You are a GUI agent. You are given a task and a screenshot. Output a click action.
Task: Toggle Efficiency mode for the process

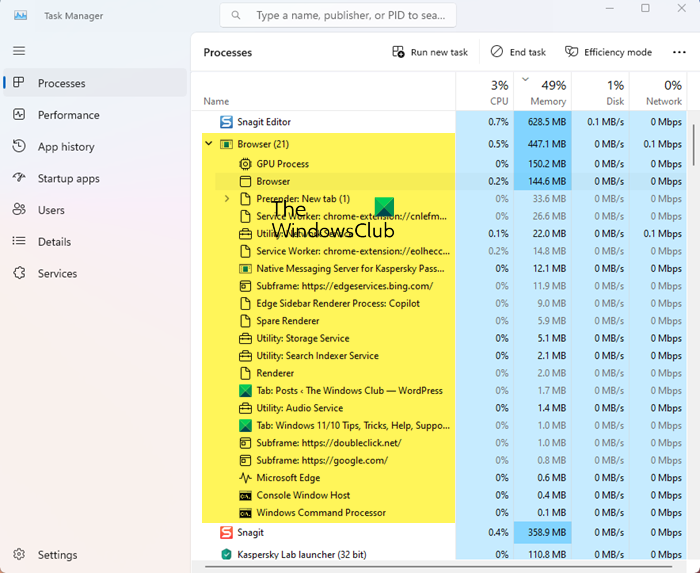coord(608,52)
